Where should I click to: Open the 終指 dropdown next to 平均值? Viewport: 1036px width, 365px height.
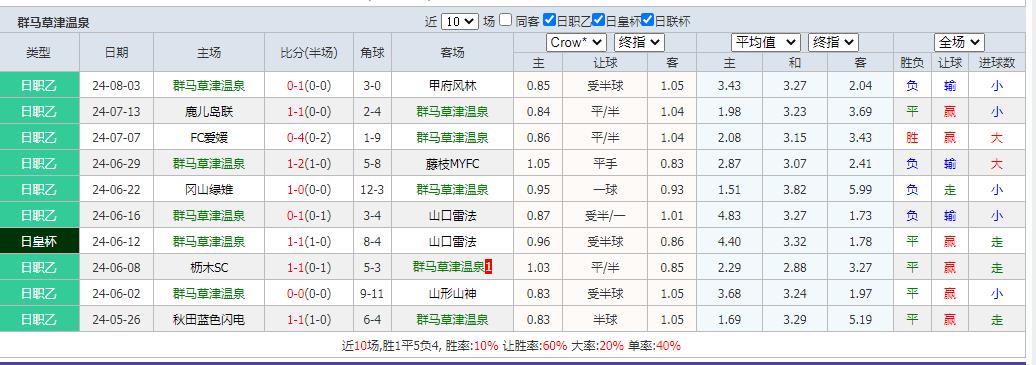(833, 42)
